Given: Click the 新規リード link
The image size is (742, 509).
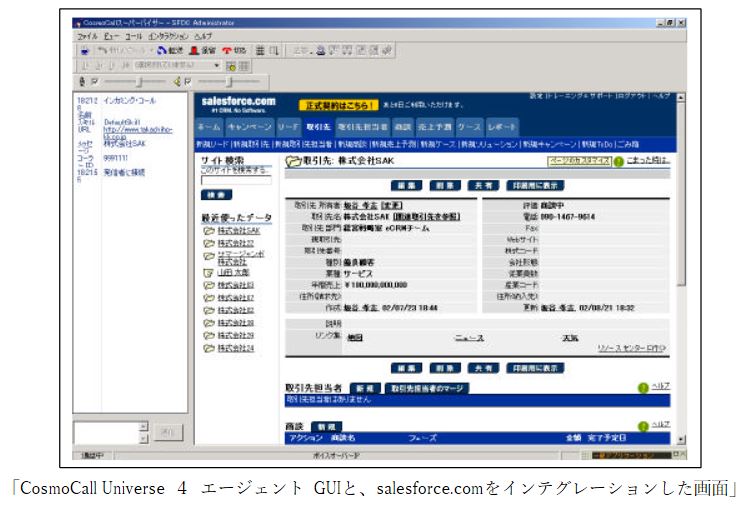Looking at the screenshot, I should tap(212, 144).
